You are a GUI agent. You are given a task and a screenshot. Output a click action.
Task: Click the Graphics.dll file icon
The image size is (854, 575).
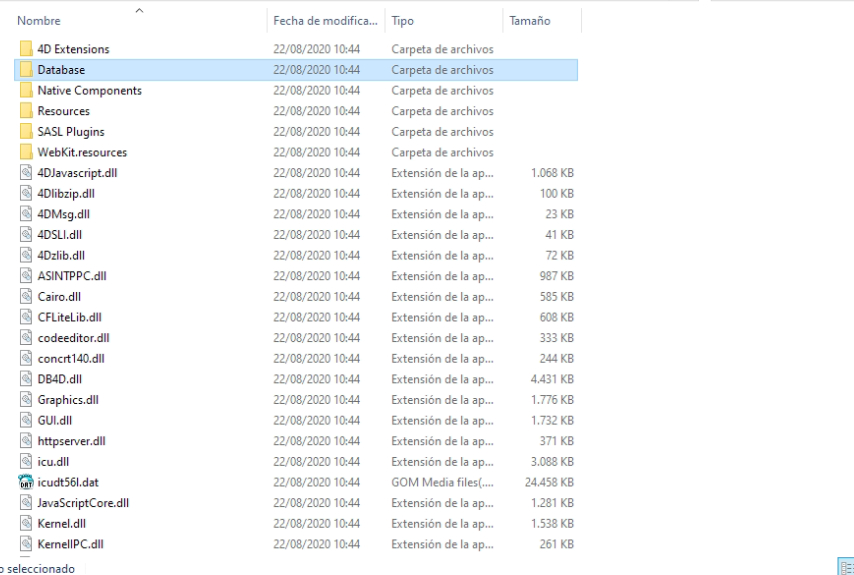(x=26, y=400)
